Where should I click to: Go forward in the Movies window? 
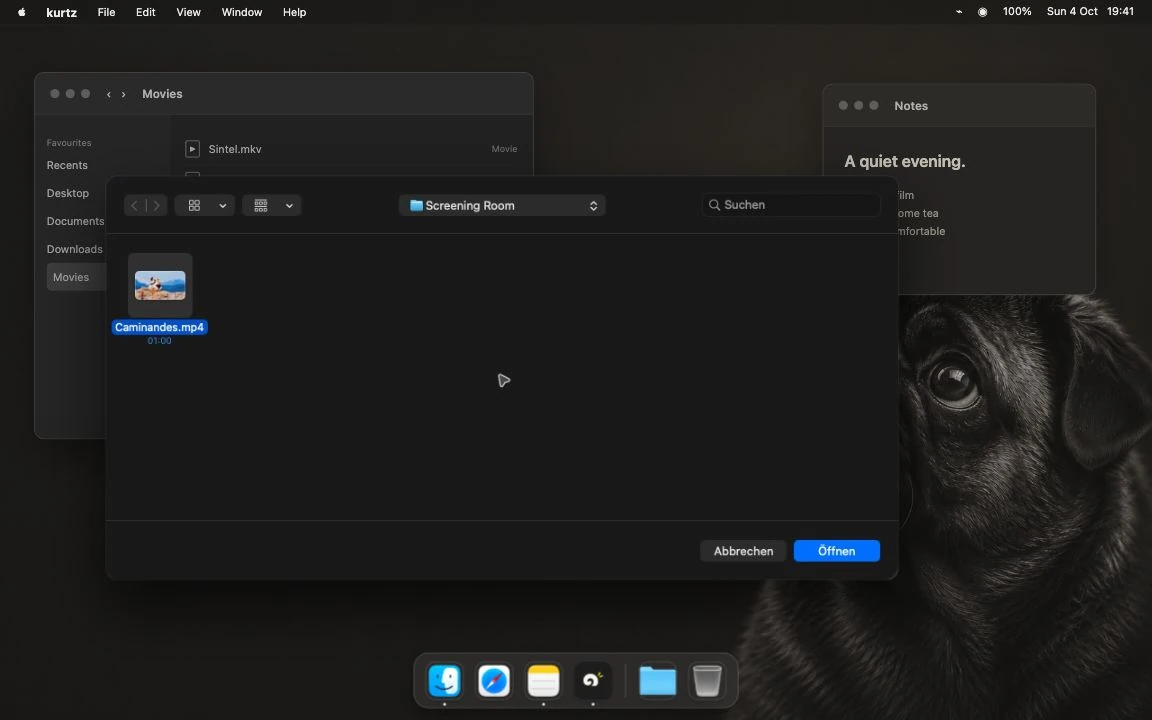(x=123, y=94)
